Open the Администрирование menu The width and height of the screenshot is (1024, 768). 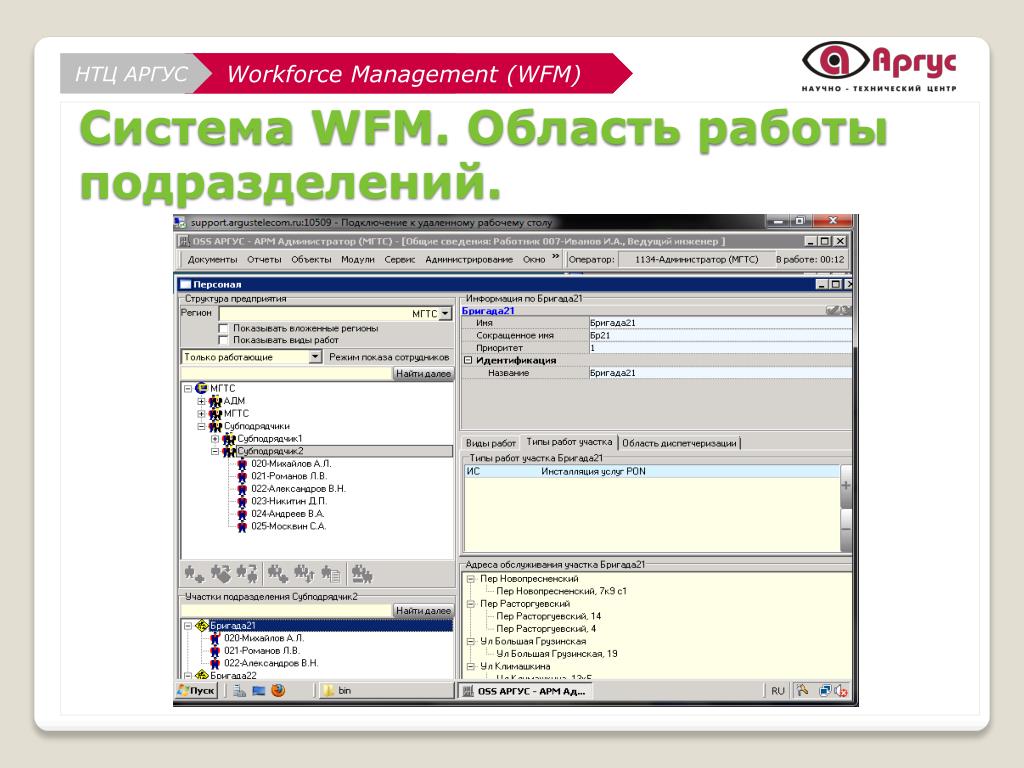click(x=469, y=259)
